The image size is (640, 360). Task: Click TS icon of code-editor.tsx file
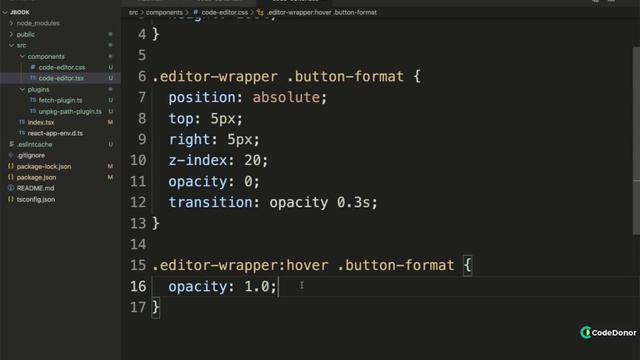[33, 78]
